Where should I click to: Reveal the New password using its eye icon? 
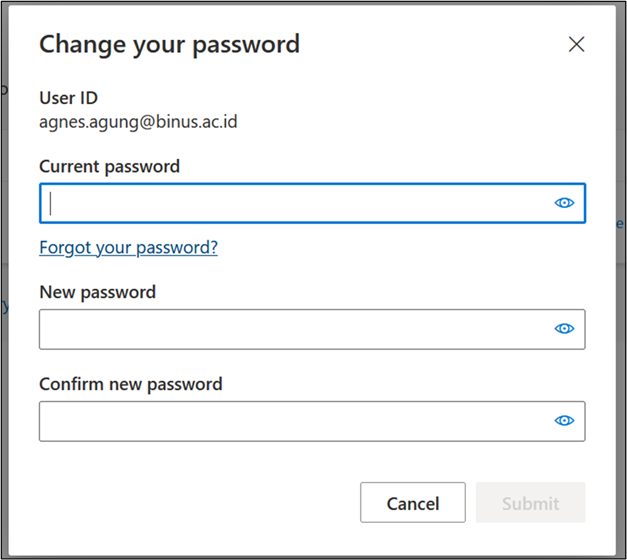564,329
